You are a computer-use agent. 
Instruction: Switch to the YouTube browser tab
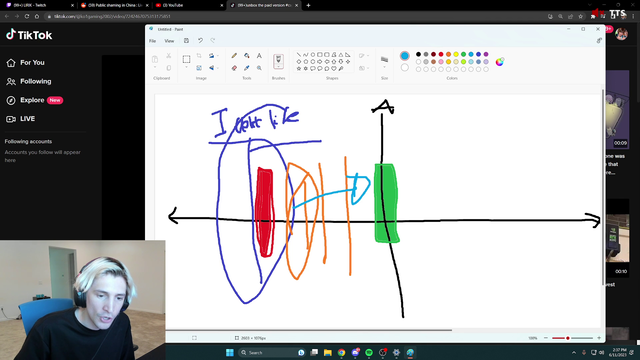[x=189, y=5]
